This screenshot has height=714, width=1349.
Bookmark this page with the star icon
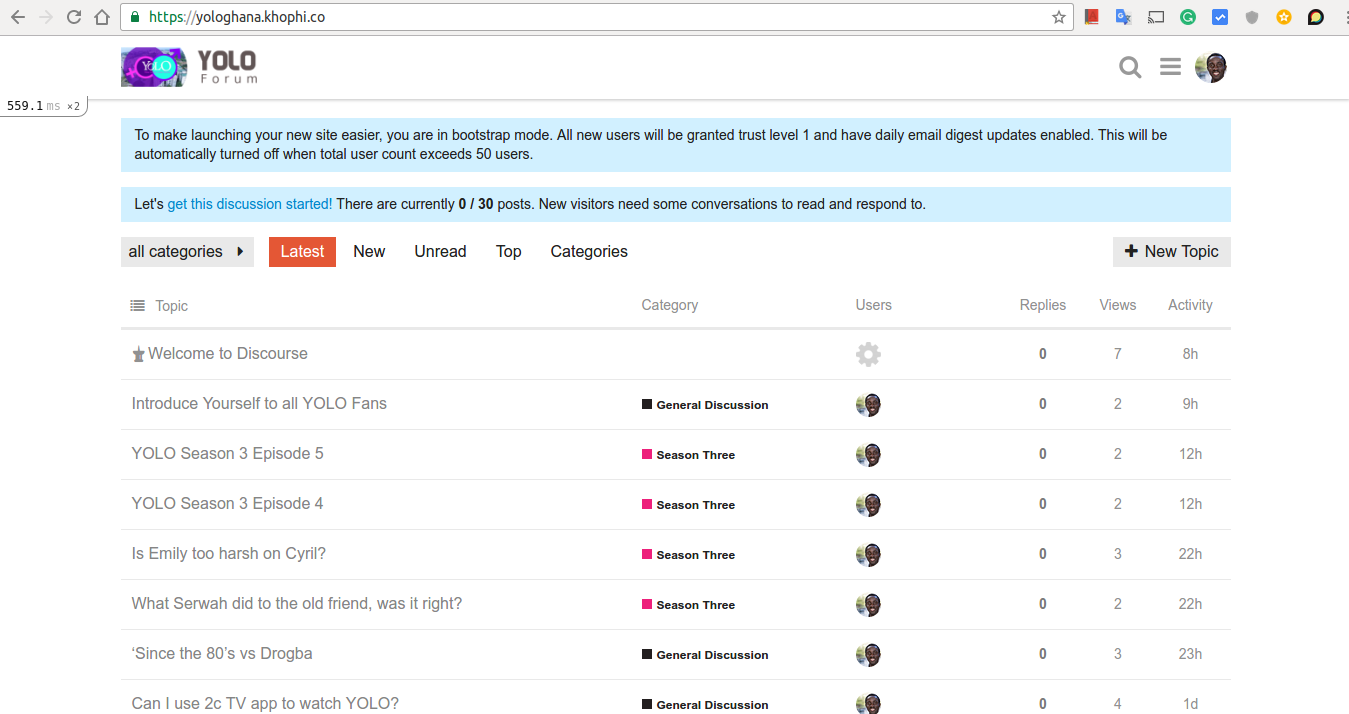[1059, 17]
